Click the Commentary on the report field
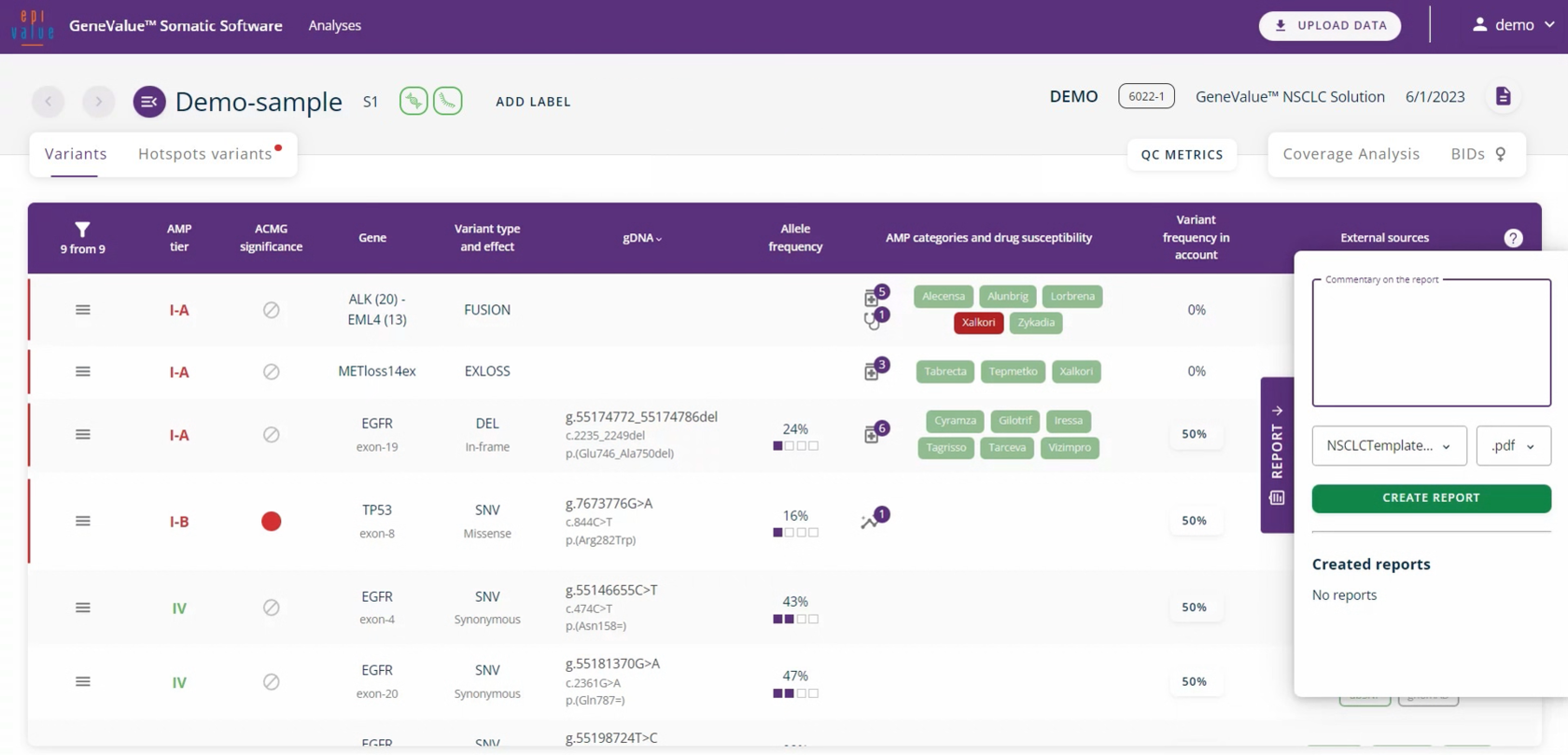 click(x=1430, y=345)
